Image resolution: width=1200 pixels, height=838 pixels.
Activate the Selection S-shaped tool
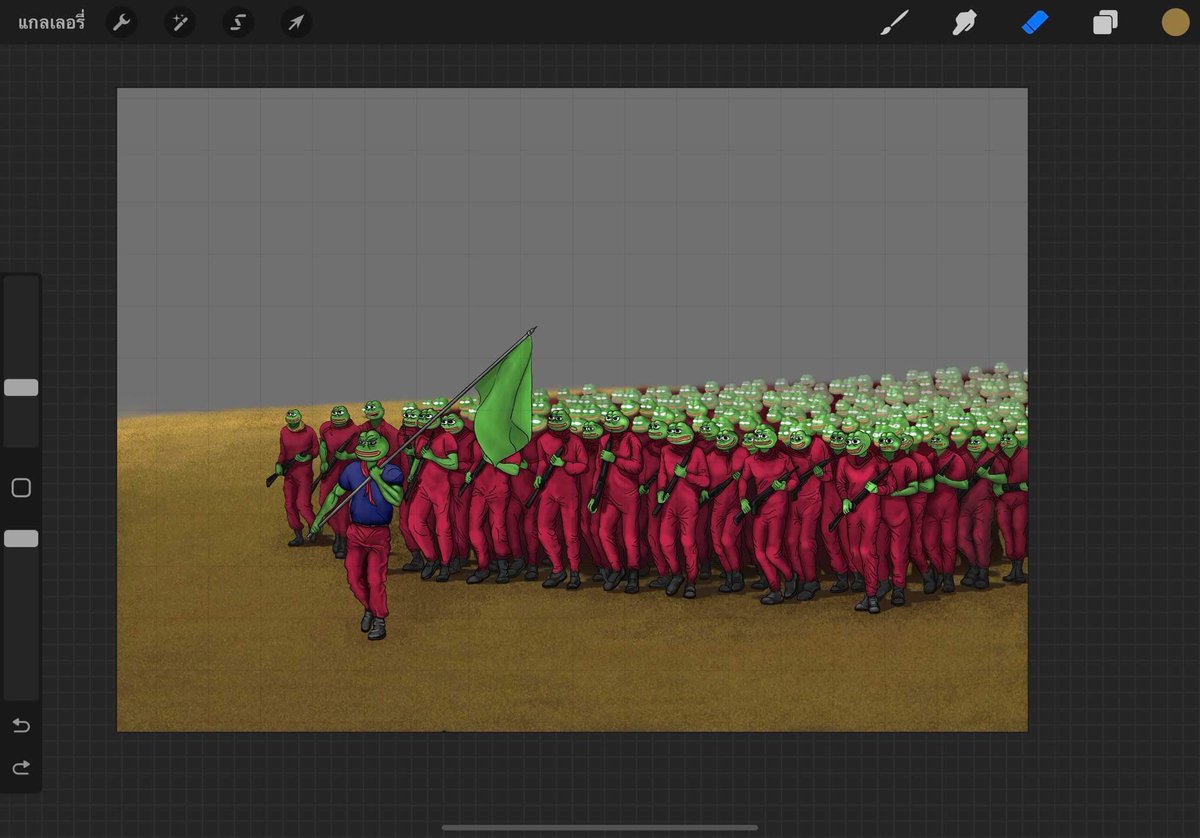(x=238, y=22)
